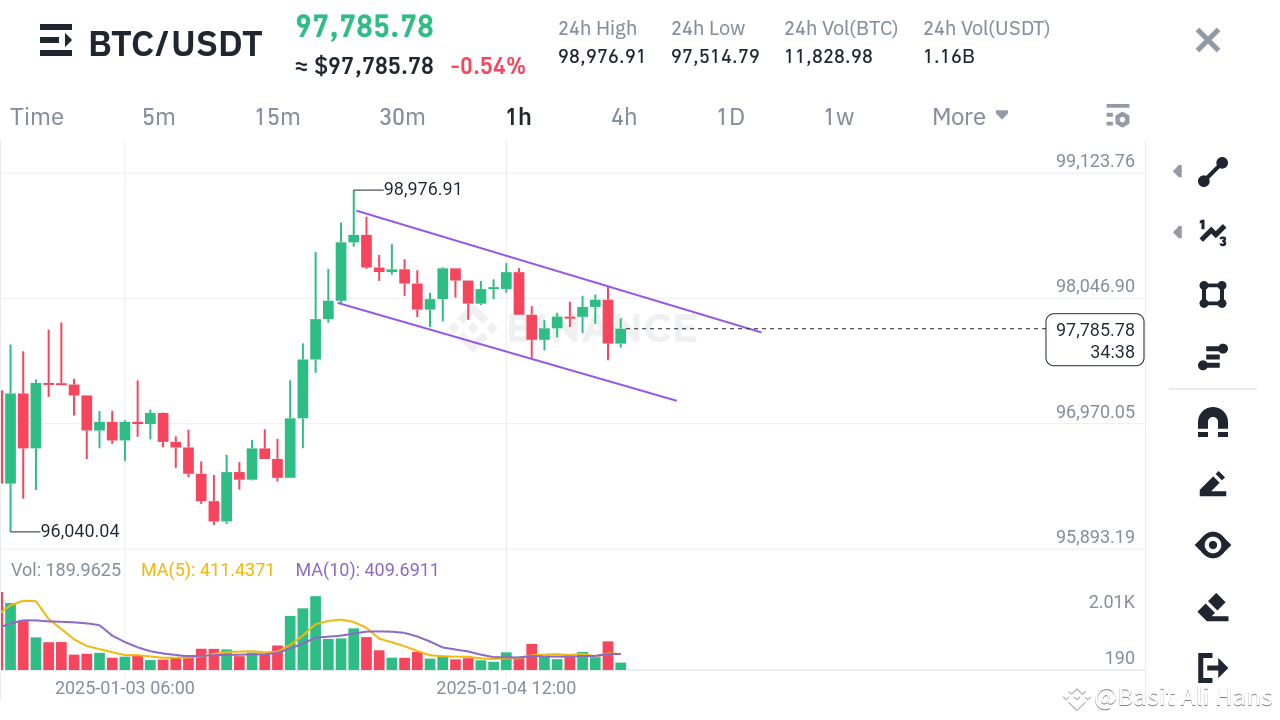The width and height of the screenshot is (1280, 720).
Task: Select the eraser to delete drawings
Action: [1213, 607]
